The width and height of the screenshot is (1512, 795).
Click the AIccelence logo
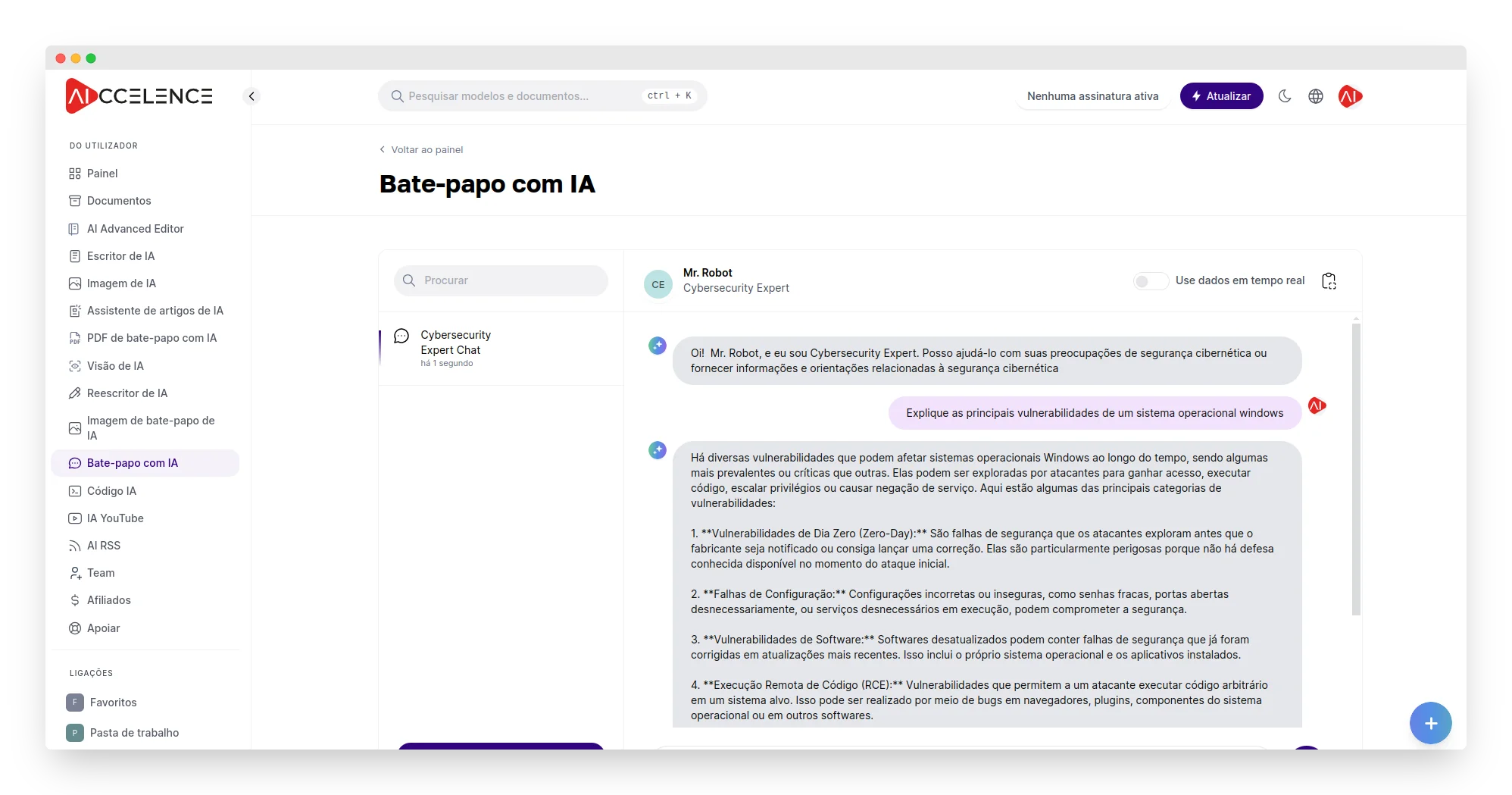click(139, 96)
